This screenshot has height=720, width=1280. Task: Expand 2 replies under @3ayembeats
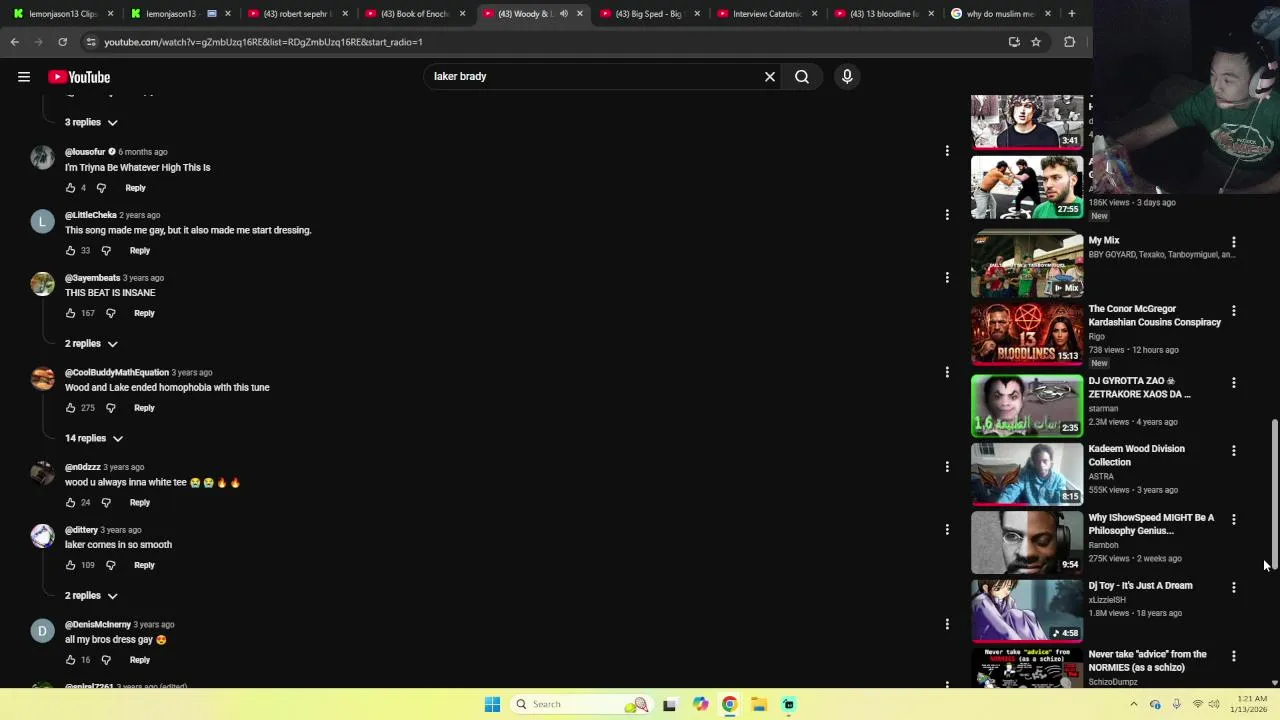pyautogui.click(x=91, y=344)
